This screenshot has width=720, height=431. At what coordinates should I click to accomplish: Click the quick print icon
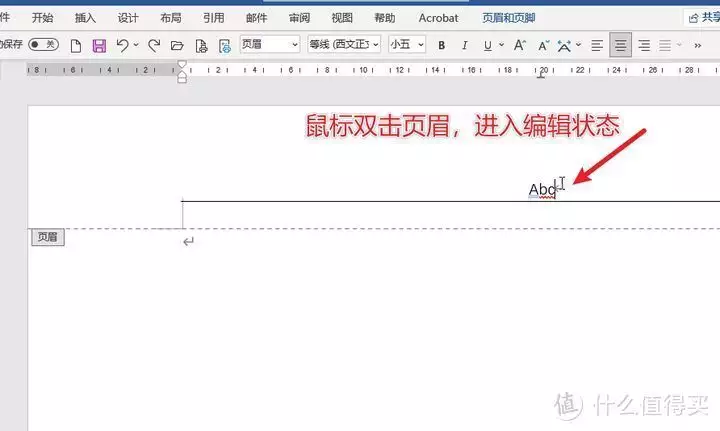(225, 45)
